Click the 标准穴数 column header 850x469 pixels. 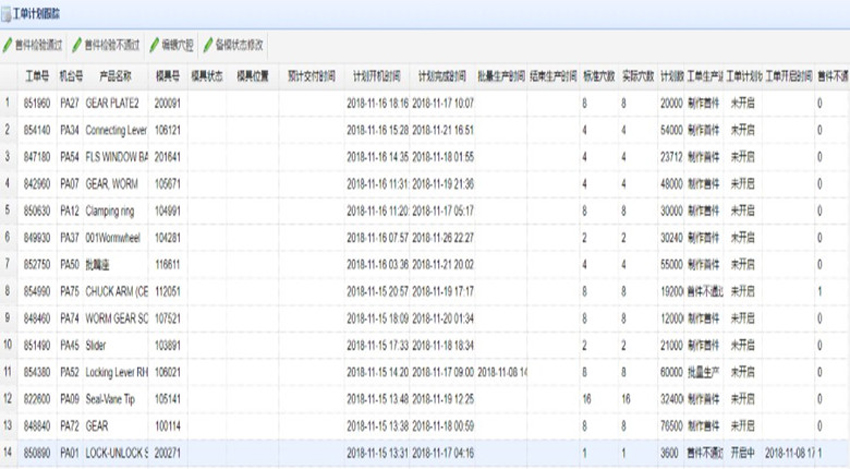click(598, 75)
